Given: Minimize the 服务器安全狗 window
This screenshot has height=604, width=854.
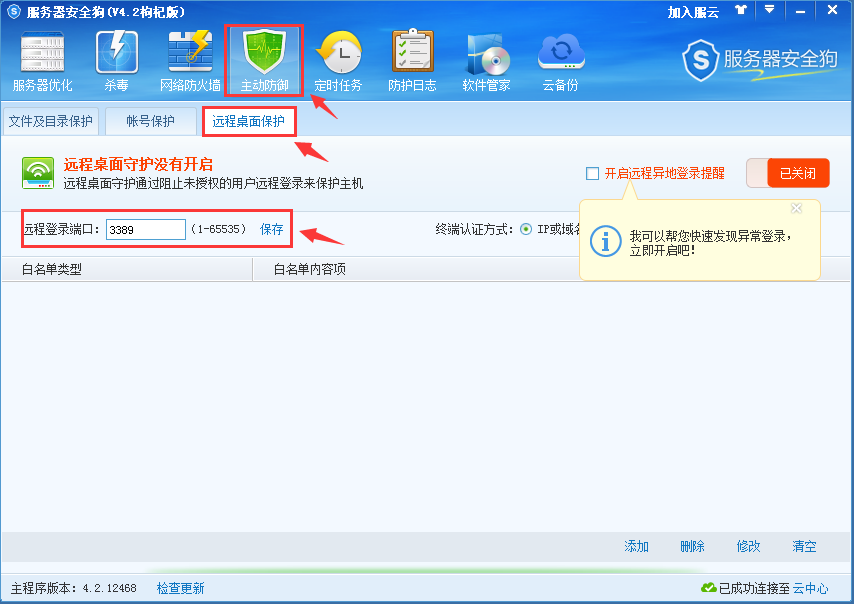Looking at the screenshot, I should click(x=800, y=11).
